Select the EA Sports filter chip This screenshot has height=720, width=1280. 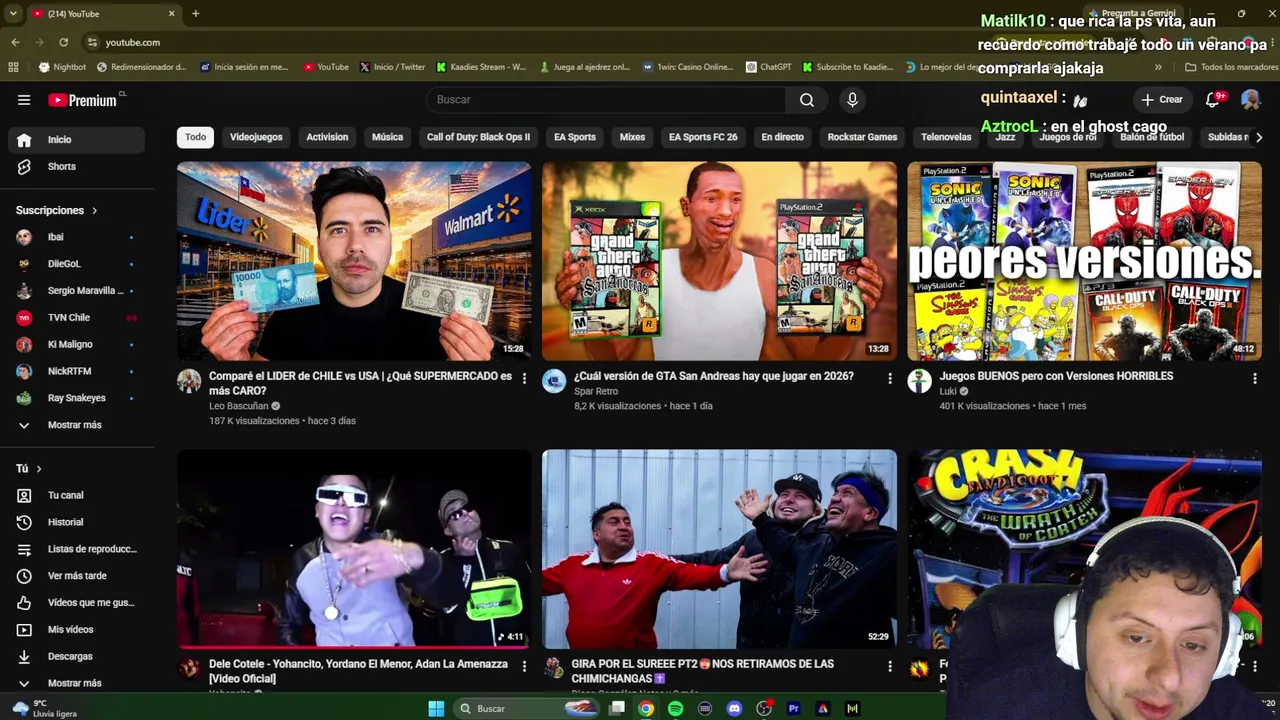pos(575,137)
